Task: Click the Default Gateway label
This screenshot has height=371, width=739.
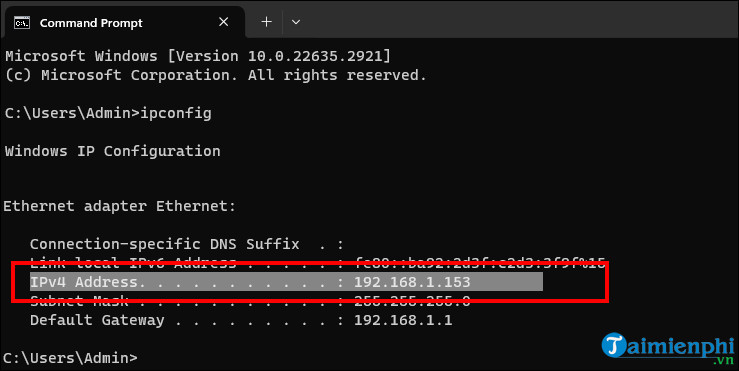Action: (x=97, y=321)
